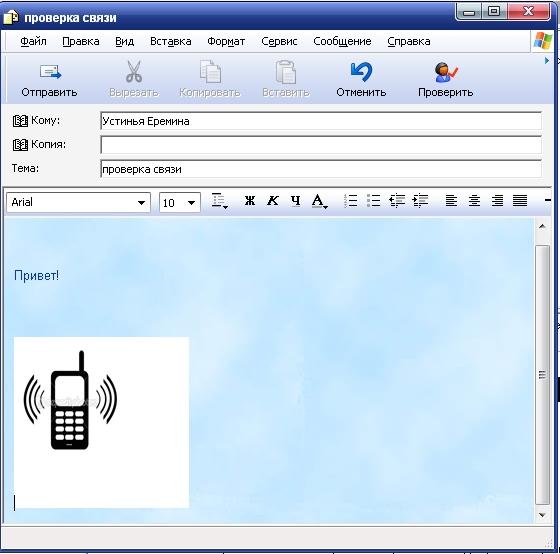The width and height of the screenshot is (560, 554).
Task: Align text to the left
Action: click(x=451, y=201)
